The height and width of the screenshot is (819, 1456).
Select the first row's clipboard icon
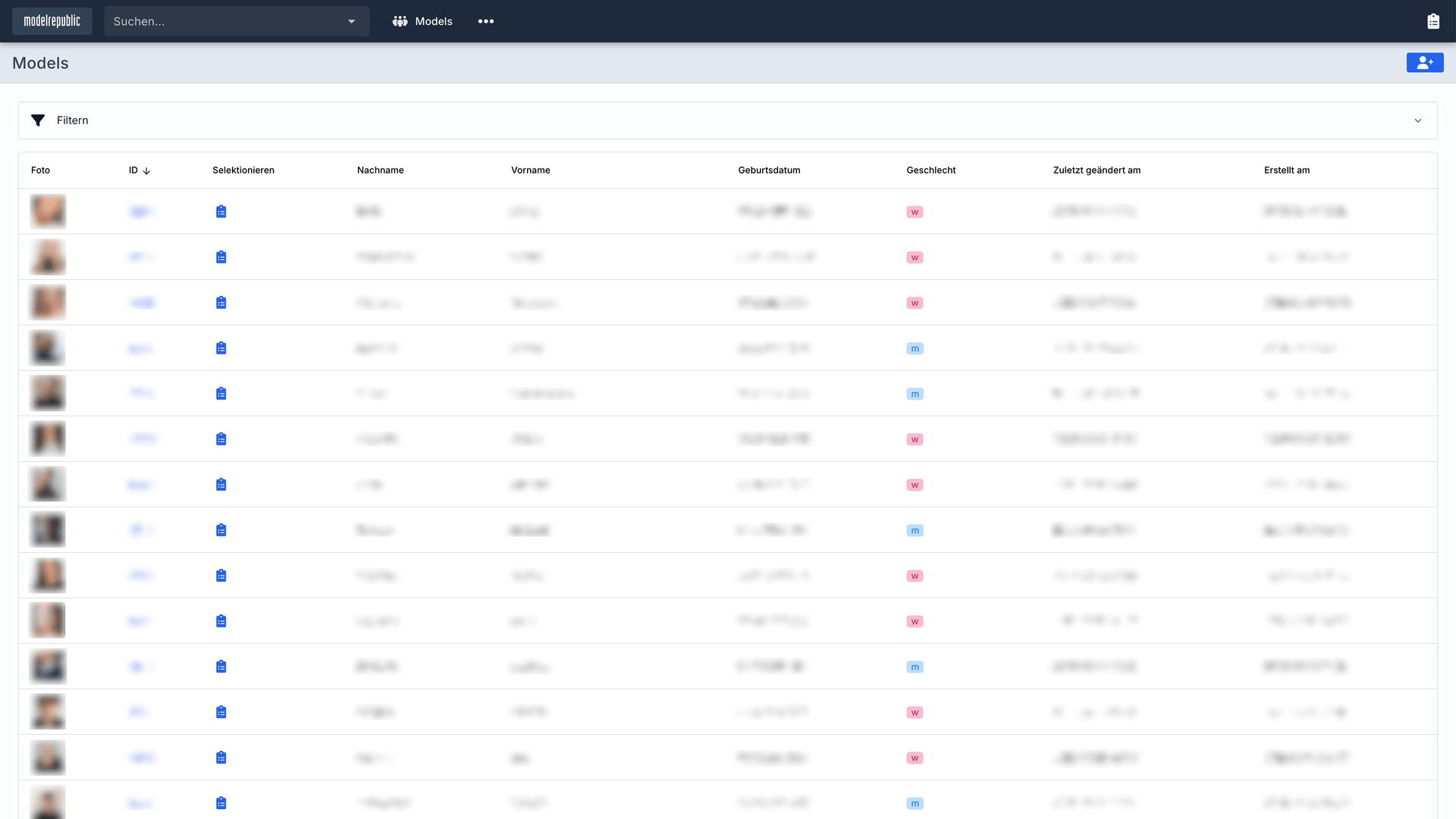(x=221, y=212)
